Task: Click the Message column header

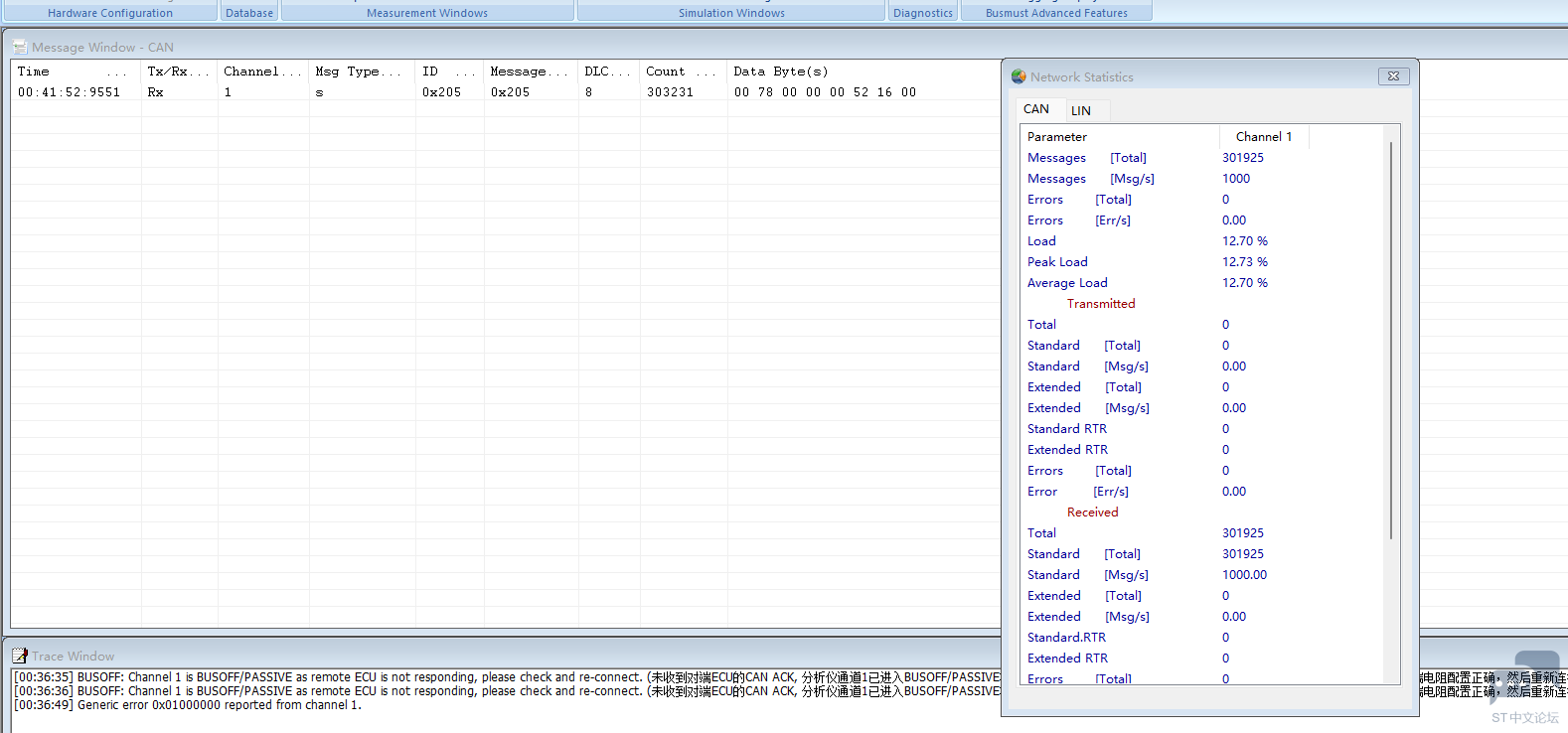Action: [531, 72]
